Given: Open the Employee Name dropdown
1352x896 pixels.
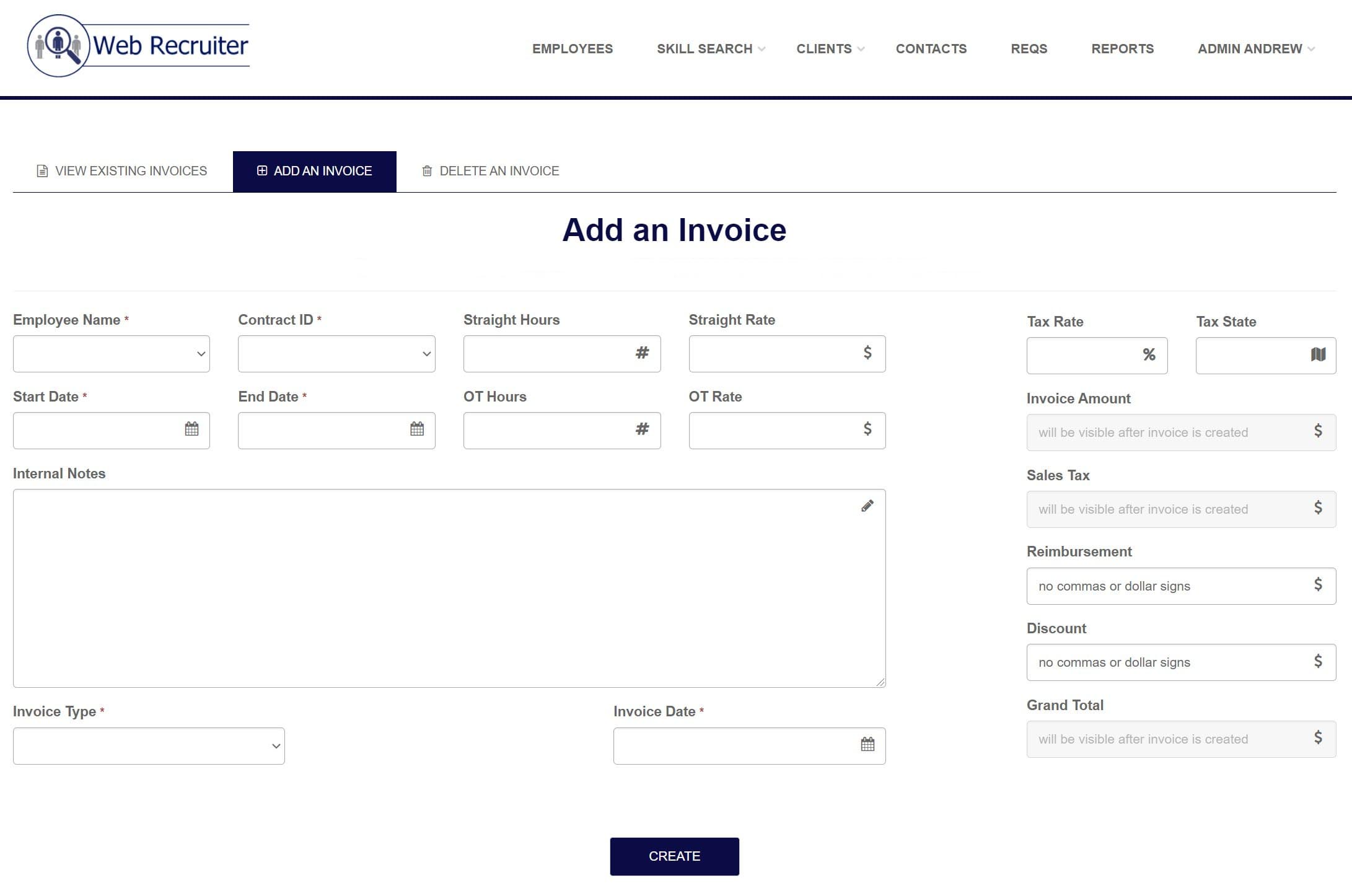Looking at the screenshot, I should click(x=112, y=354).
